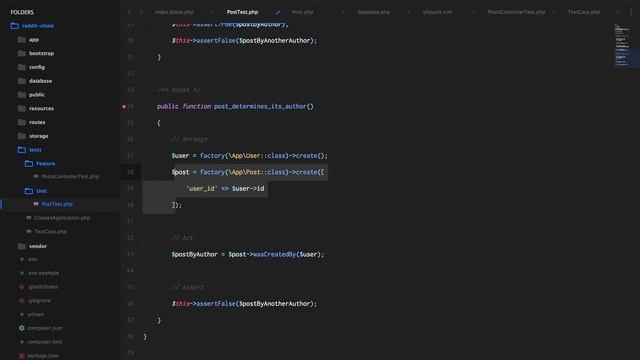Image resolution: width=640 pixels, height=360 pixels.
Task: Open the phpunit.xml tab
Action: tap(437, 12)
